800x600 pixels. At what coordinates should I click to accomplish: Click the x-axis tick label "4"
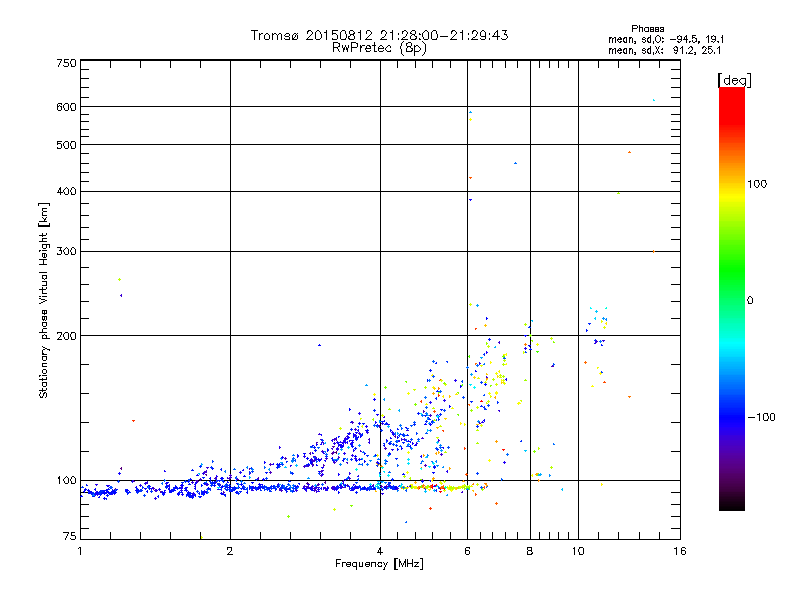pos(380,551)
